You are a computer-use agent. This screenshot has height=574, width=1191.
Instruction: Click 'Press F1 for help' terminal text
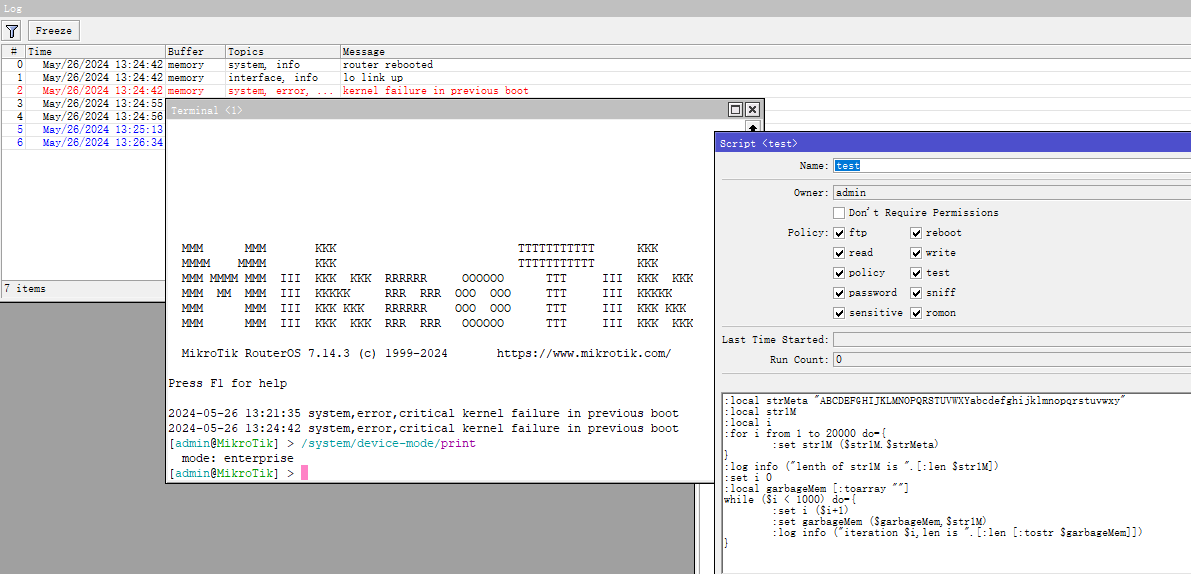tap(227, 383)
